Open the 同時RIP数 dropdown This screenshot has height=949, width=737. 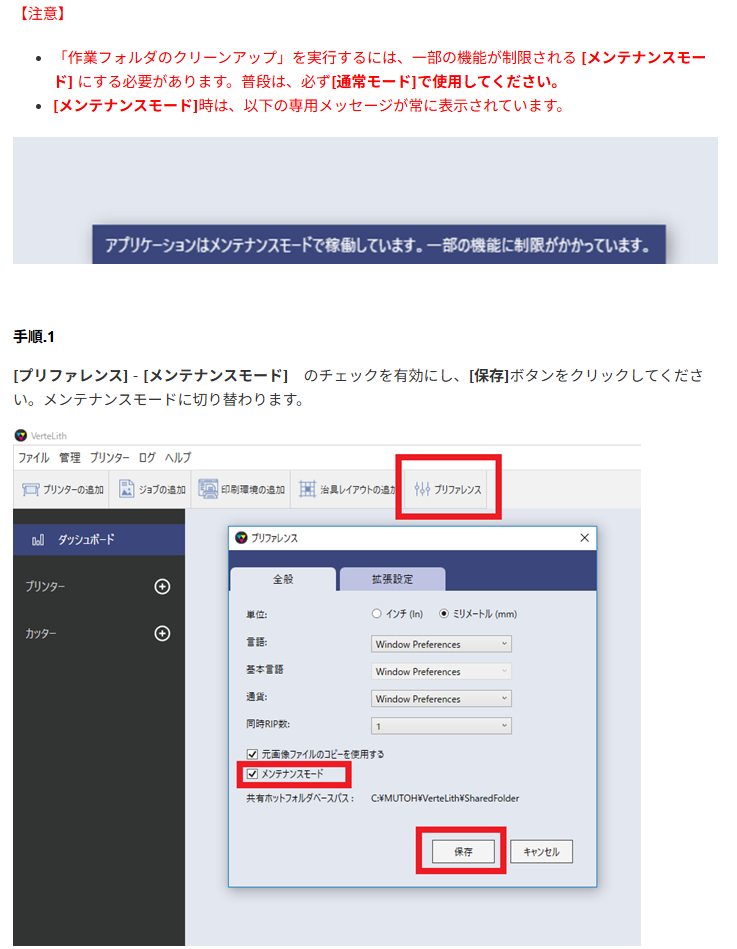click(x=441, y=726)
